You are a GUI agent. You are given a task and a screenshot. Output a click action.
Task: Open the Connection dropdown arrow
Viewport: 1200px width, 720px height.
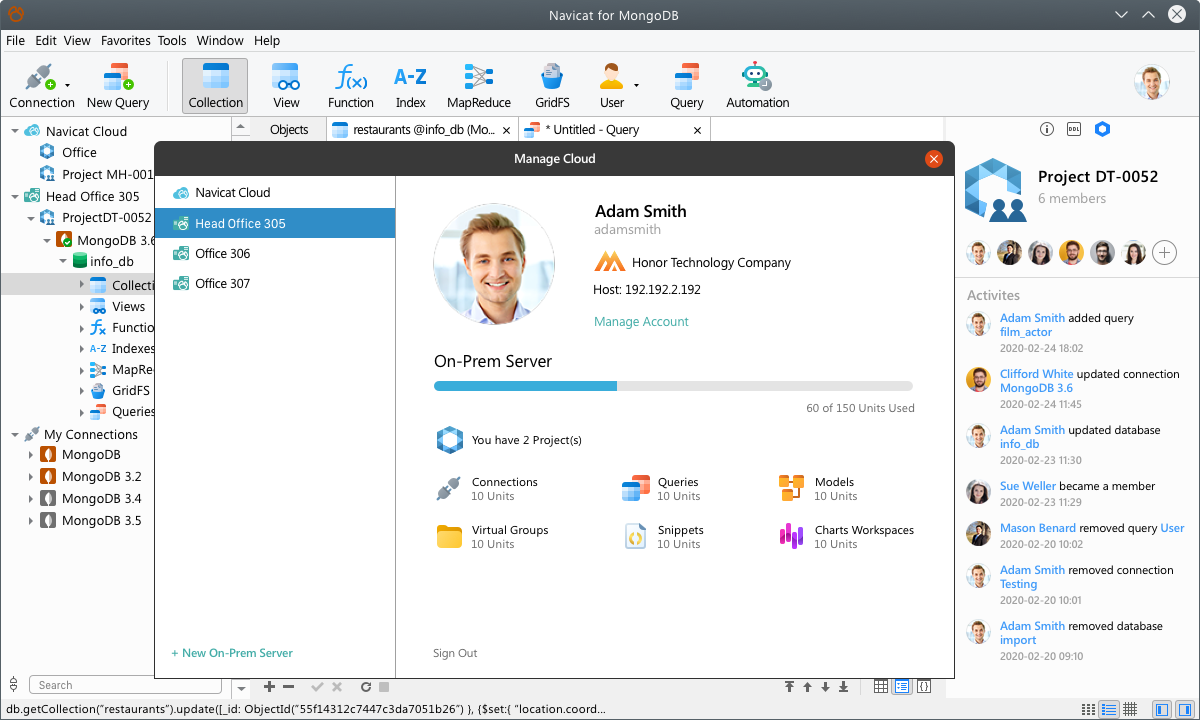point(67,86)
